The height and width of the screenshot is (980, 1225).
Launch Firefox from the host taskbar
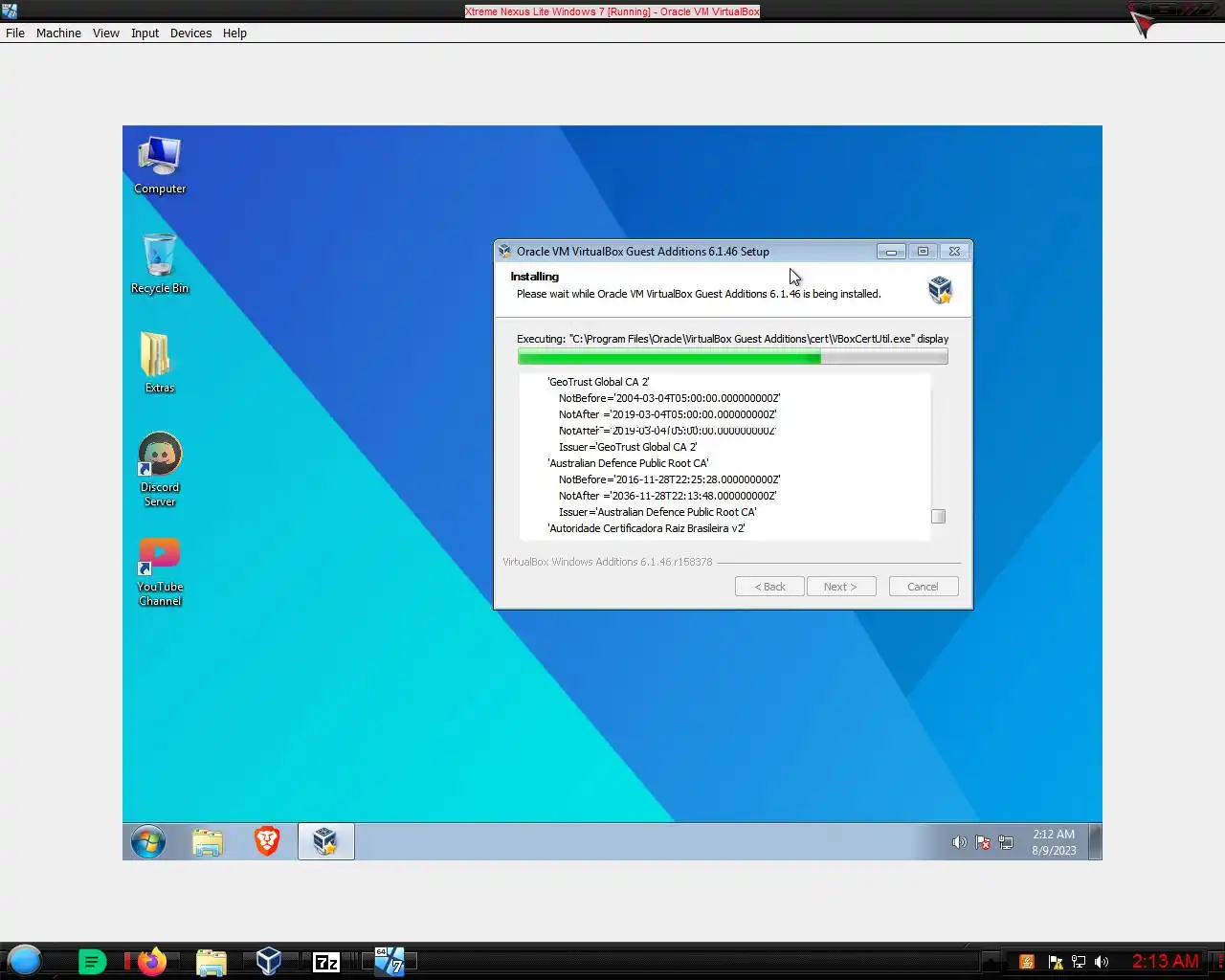(x=151, y=962)
